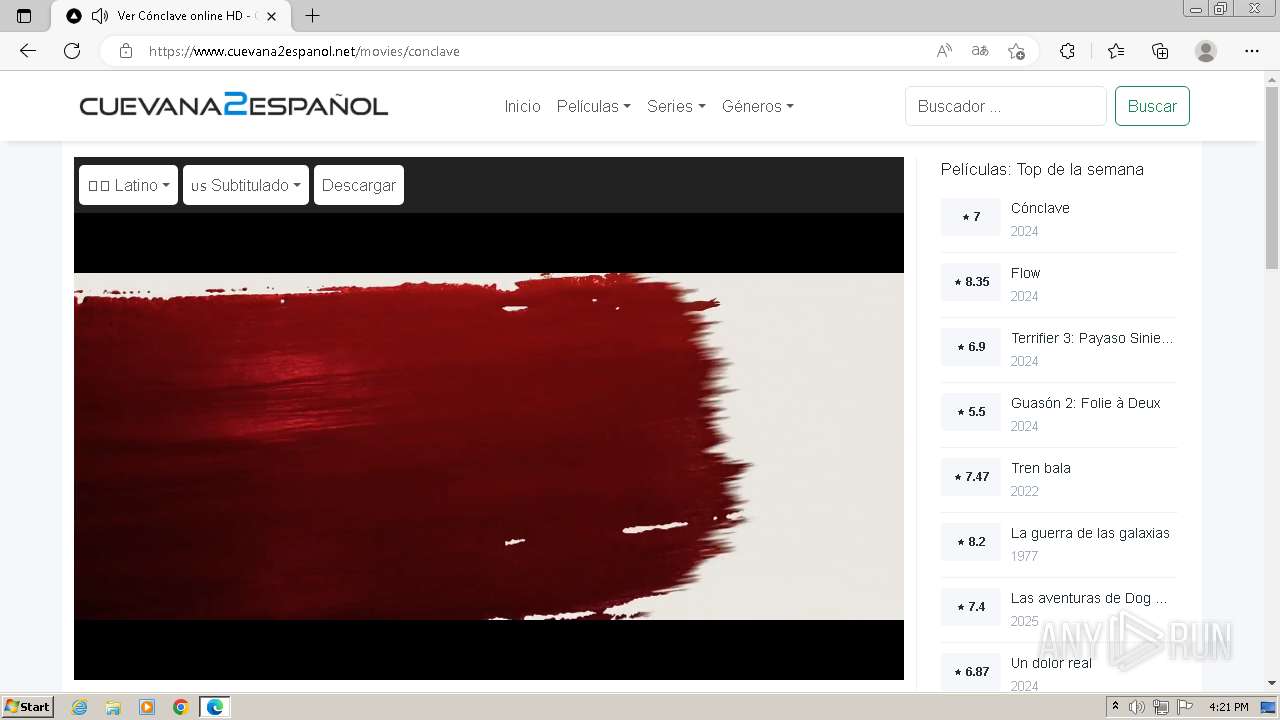Open the Latino audio dropdown
Image resolution: width=1280 pixels, height=720 pixels.
pyautogui.click(x=128, y=185)
